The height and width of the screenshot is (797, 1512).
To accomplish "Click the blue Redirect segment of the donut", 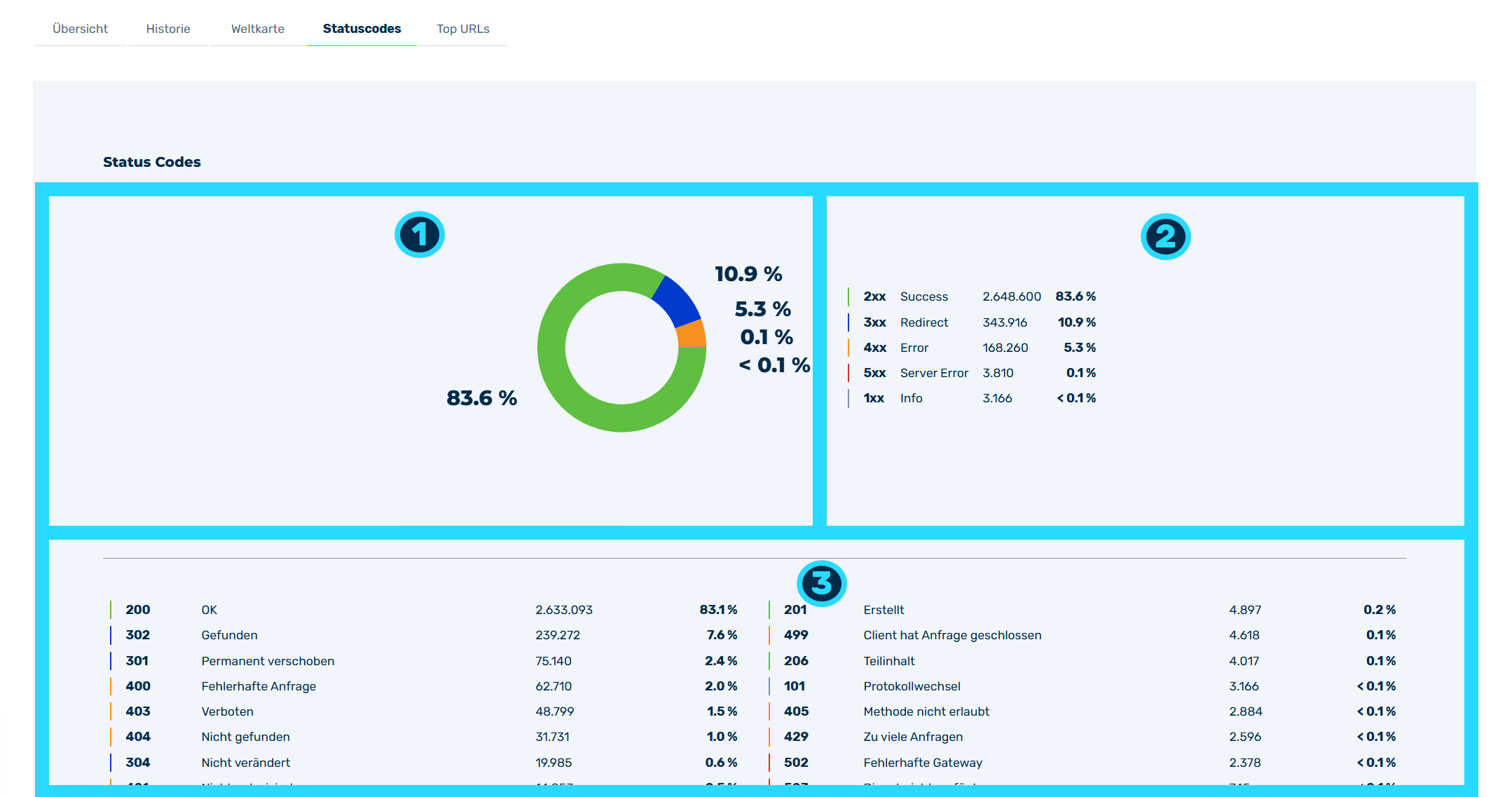I will tap(677, 300).
